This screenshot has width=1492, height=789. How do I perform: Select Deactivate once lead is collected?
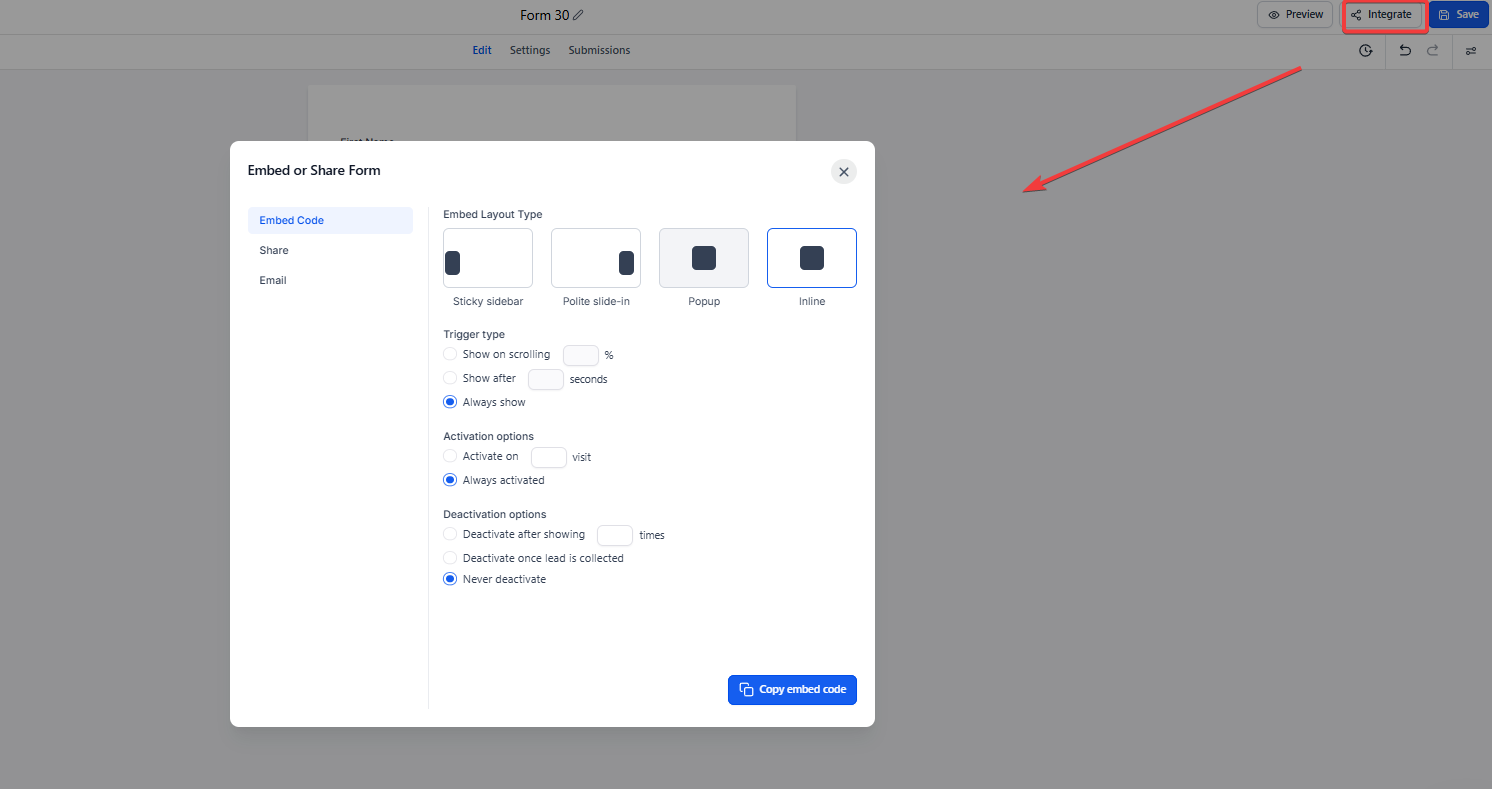click(x=450, y=558)
